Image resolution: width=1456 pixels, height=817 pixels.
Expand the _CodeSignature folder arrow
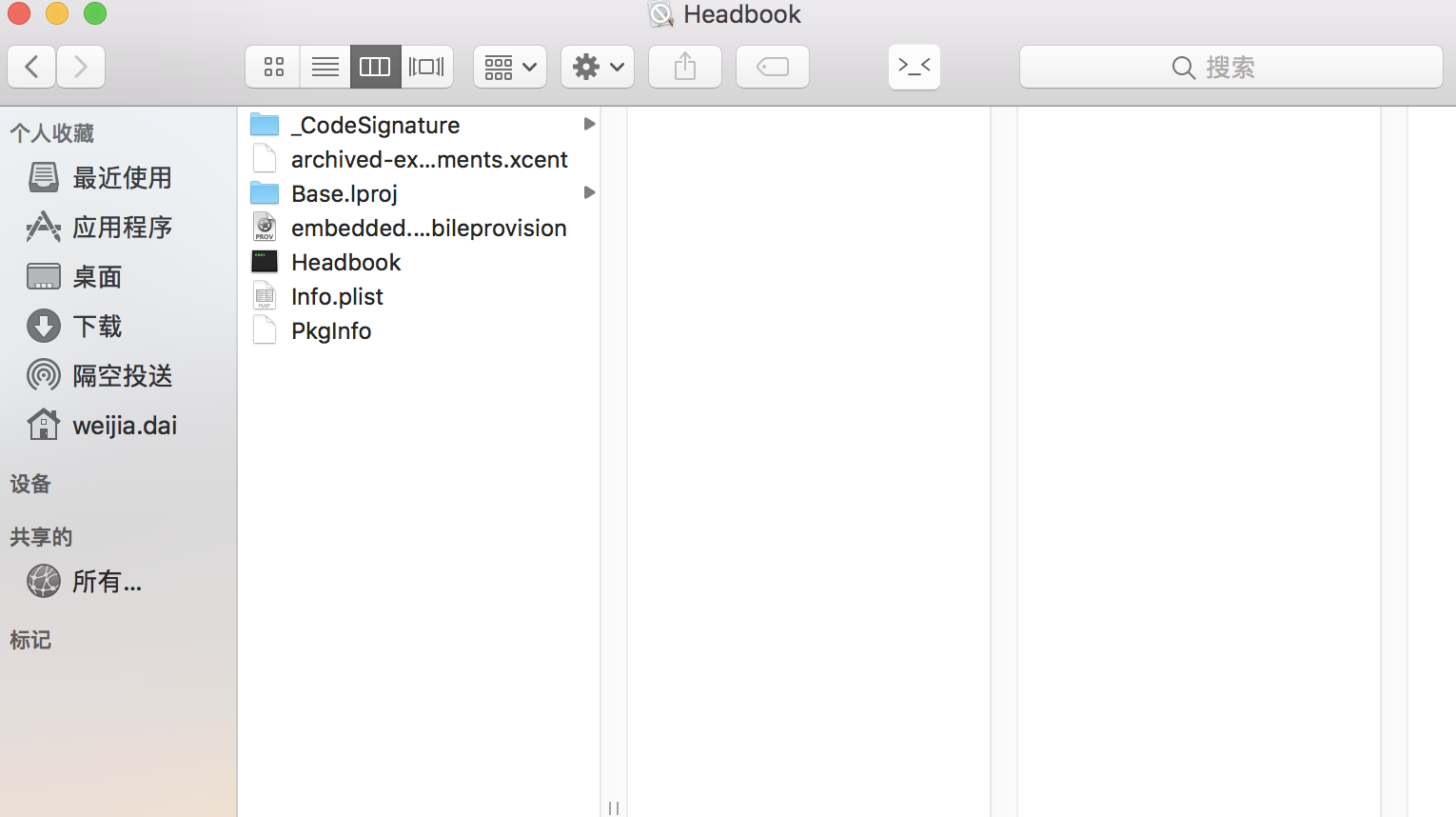tap(589, 125)
